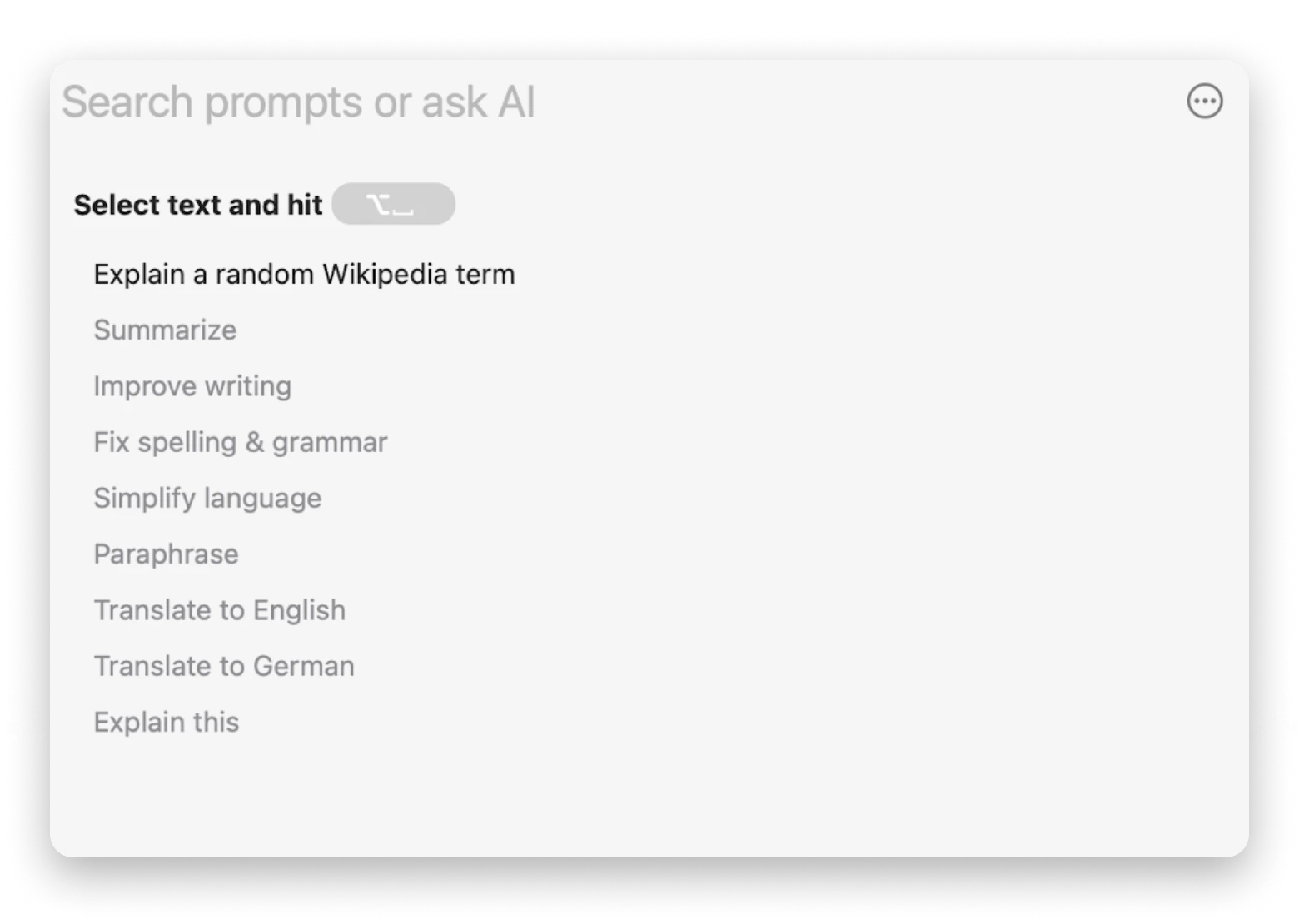This screenshot has width=1299, height=924.
Task: Click the option key symbol in the shortcut pill
Action: pyautogui.click(x=377, y=204)
